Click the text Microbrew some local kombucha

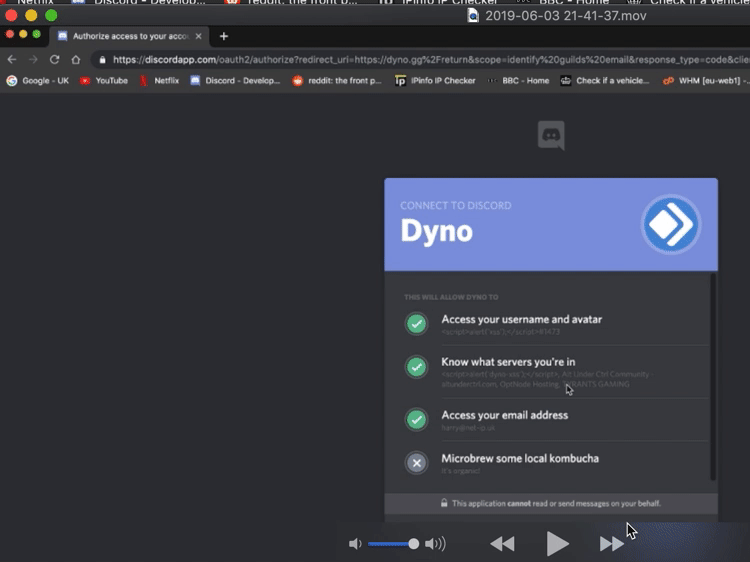click(520, 459)
